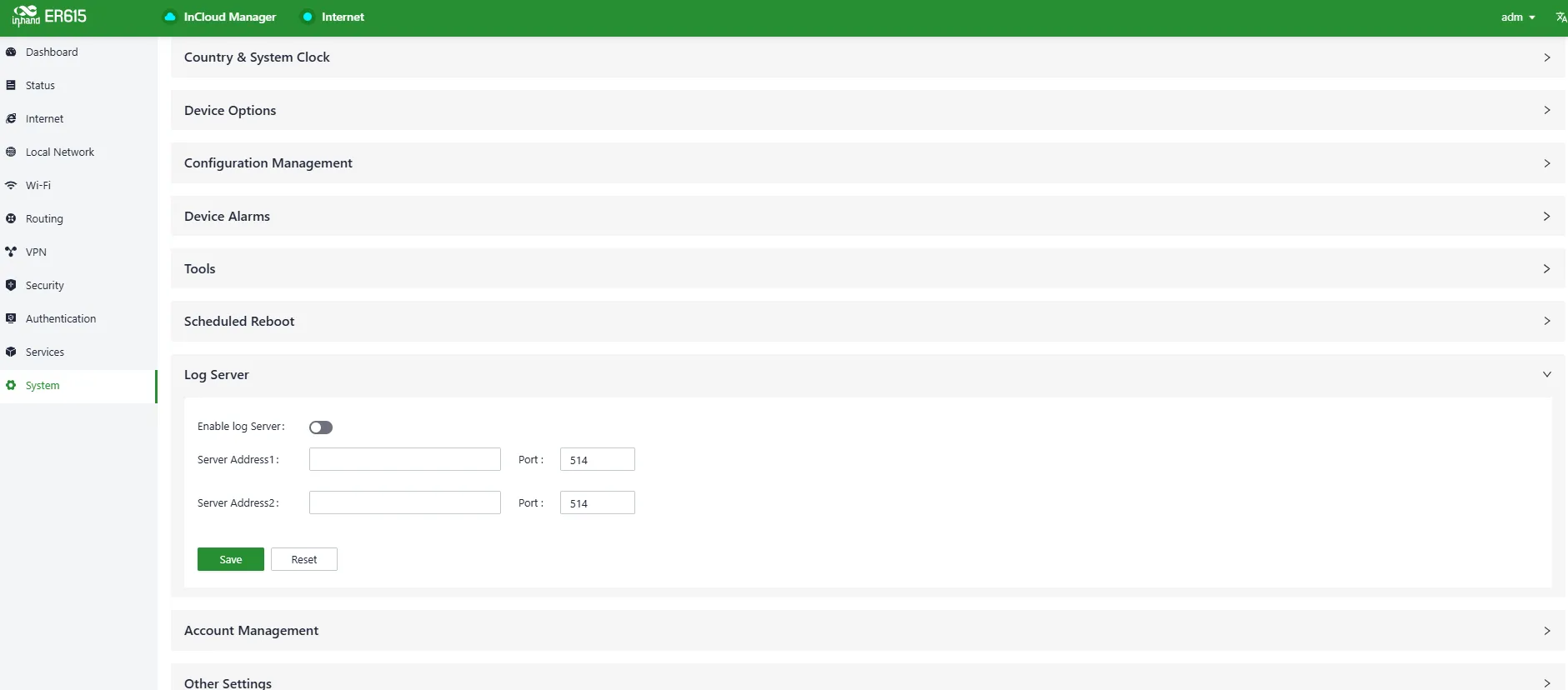Focus the Server Address1 input field
This screenshot has height=690, width=1568.
click(405, 459)
